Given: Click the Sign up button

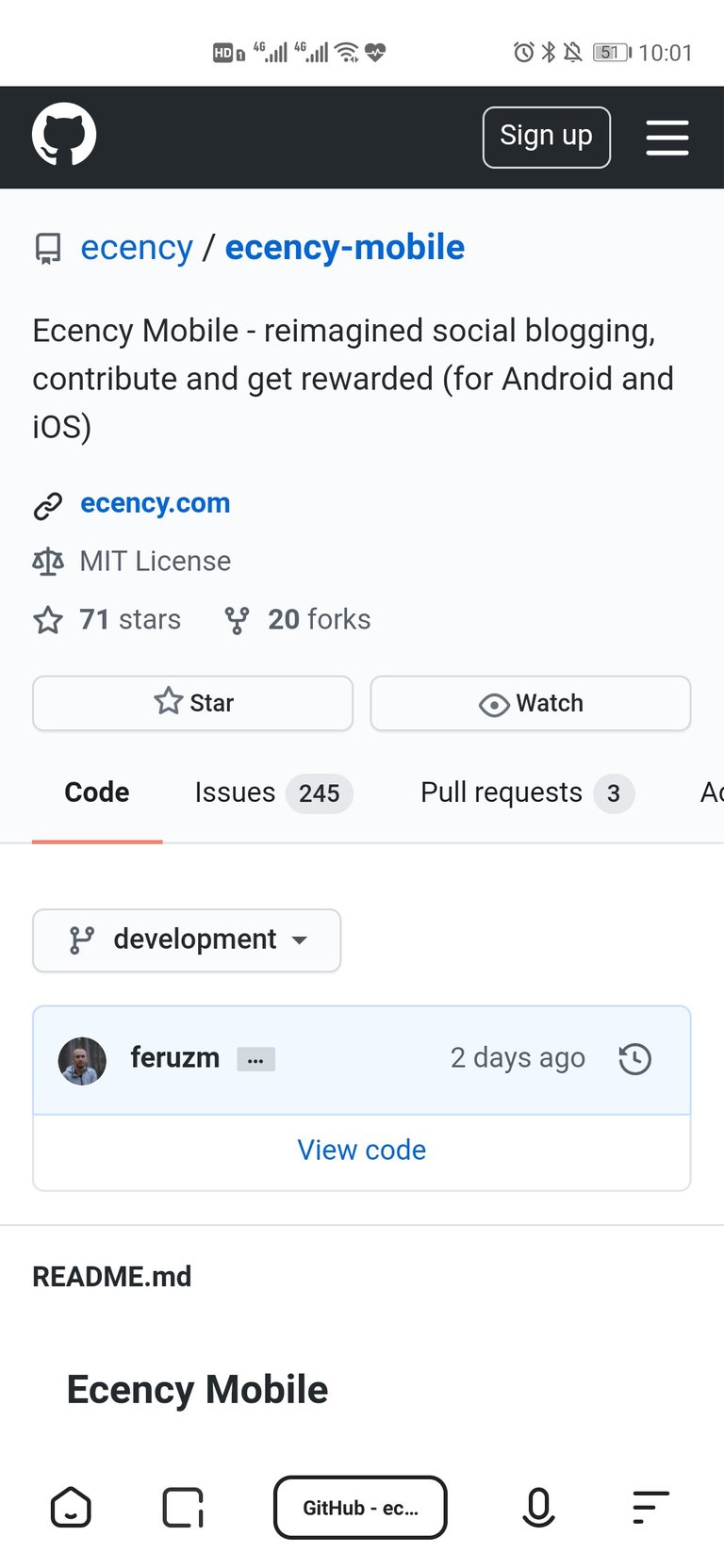Looking at the screenshot, I should [x=547, y=138].
